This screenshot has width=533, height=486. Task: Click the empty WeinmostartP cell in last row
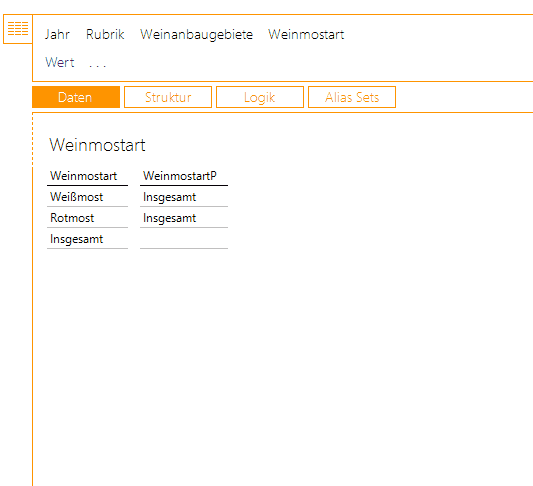[184, 239]
